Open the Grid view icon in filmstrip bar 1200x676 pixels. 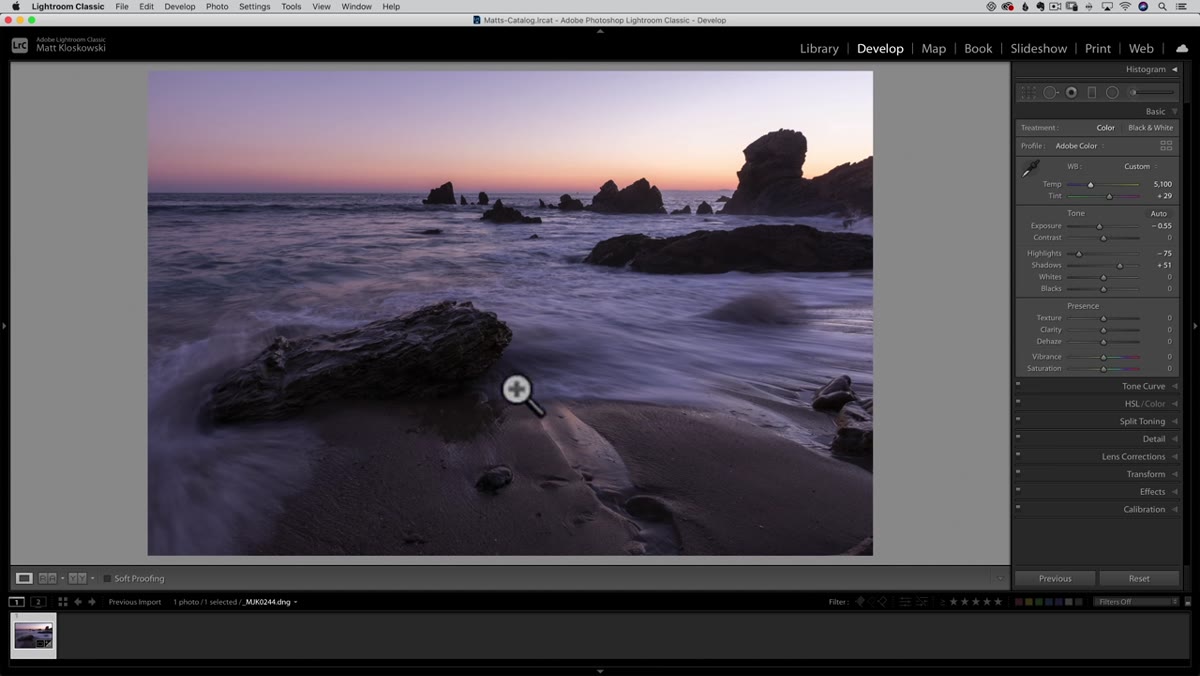click(62, 602)
